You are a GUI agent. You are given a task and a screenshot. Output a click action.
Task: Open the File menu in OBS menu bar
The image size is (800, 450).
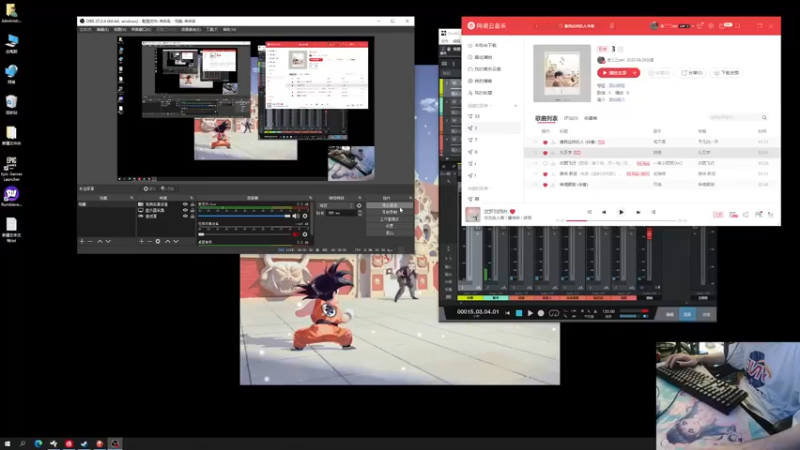(x=85, y=30)
